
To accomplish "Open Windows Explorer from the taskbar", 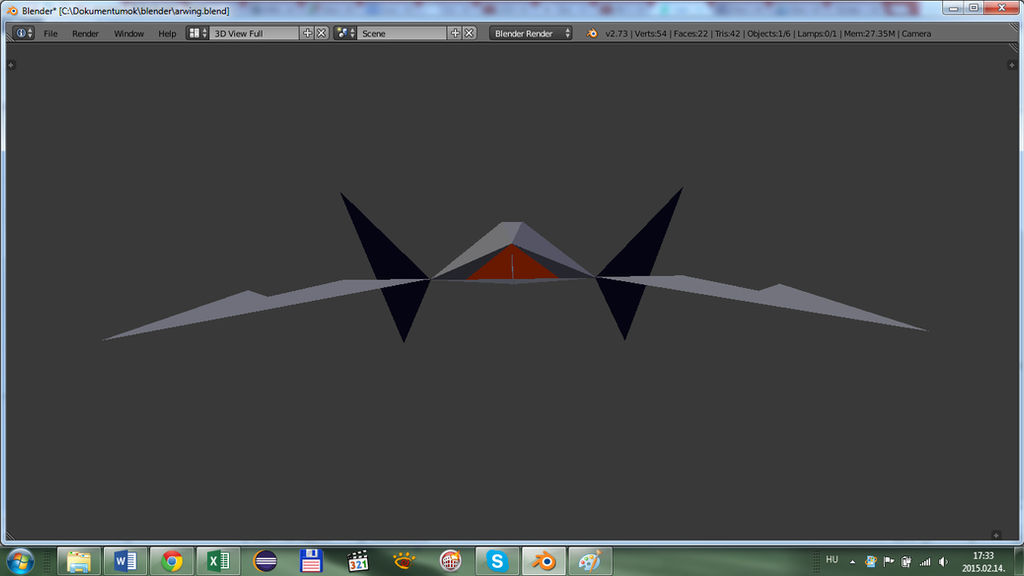I will pyautogui.click(x=79, y=561).
